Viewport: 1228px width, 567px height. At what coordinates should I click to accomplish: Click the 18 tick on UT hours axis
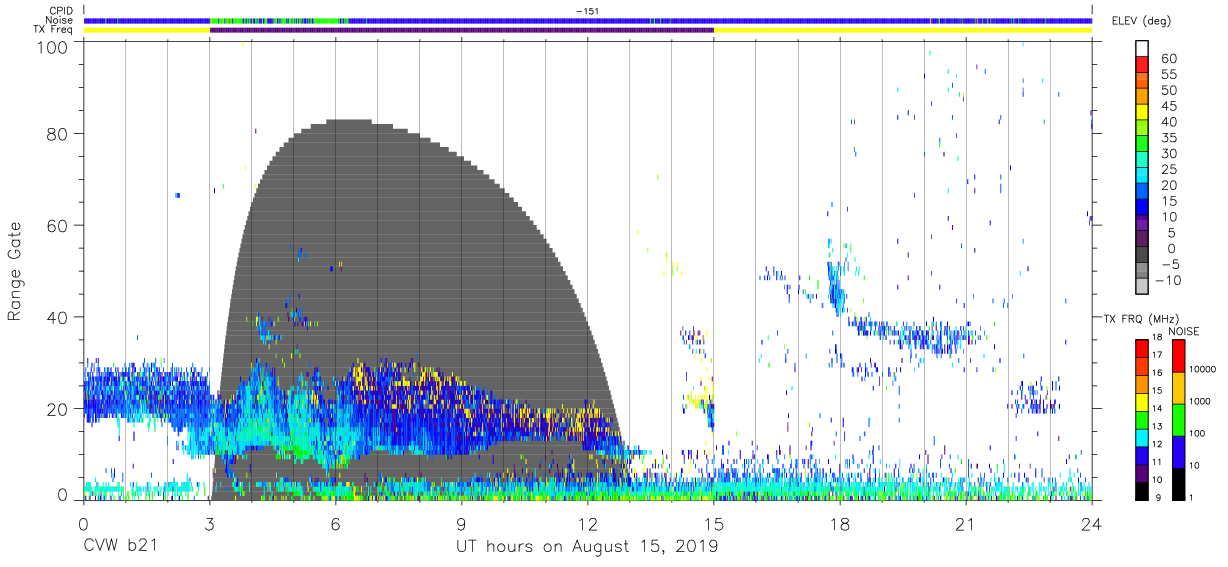click(840, 524)
